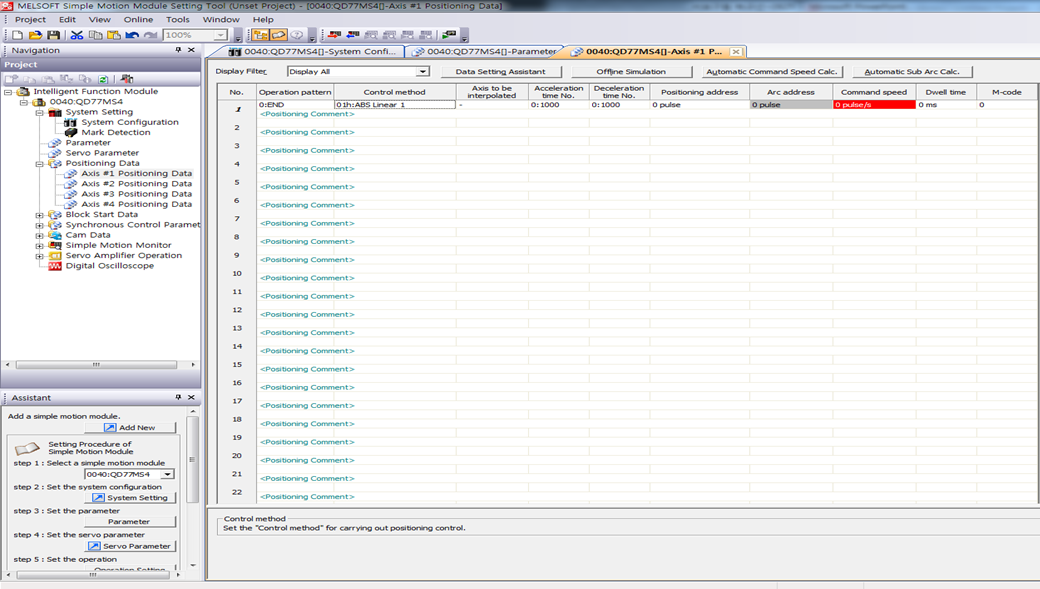Click the green refresh icon in Project toolbar
Screen dimensions: 1040x589
[x=103, y=79]
